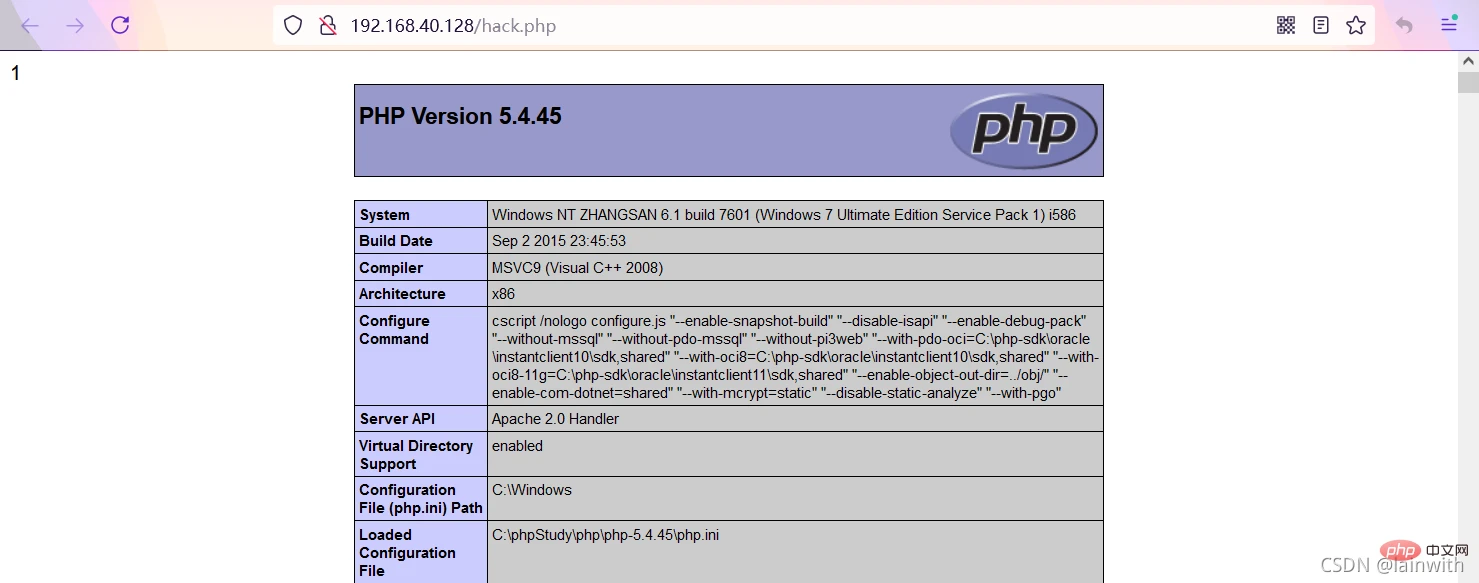
Task: Click the browser forward arrow
Action: [75, 26]
